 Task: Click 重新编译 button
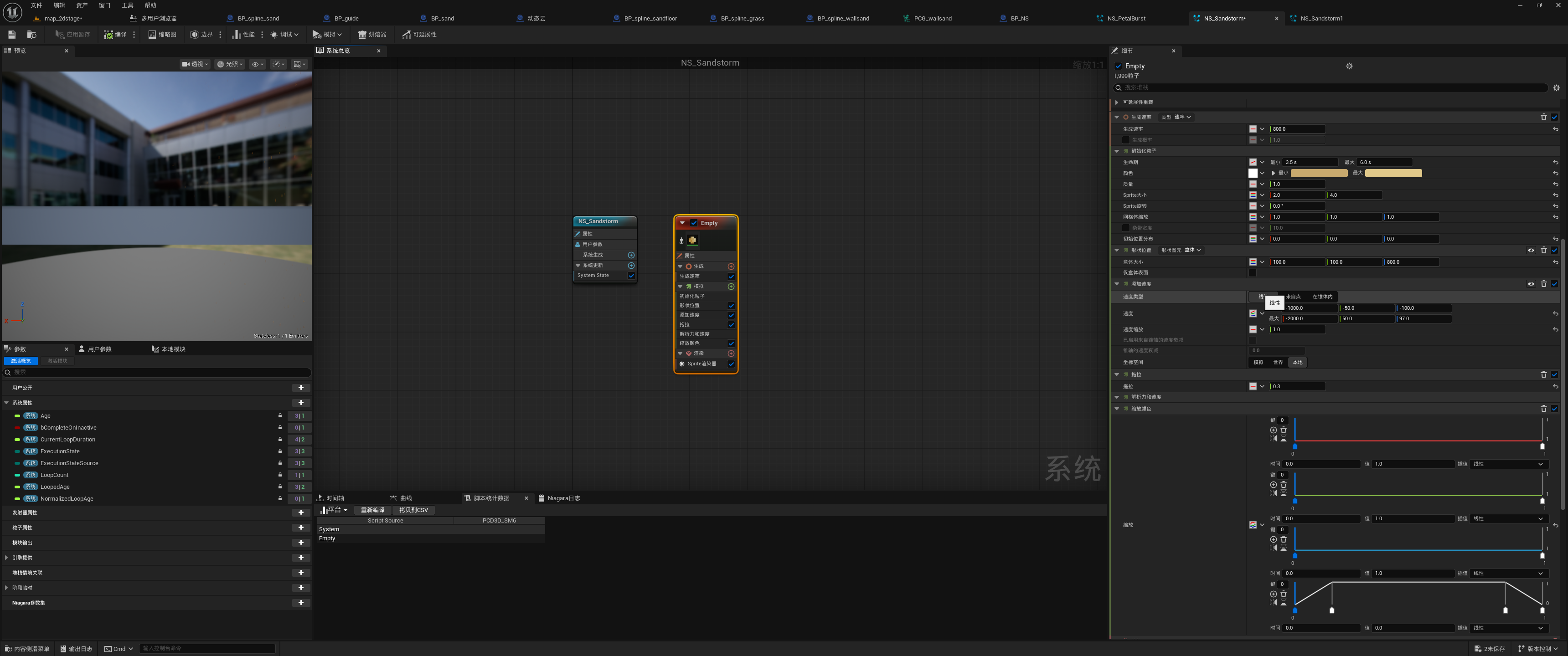[x=372, y=511]
